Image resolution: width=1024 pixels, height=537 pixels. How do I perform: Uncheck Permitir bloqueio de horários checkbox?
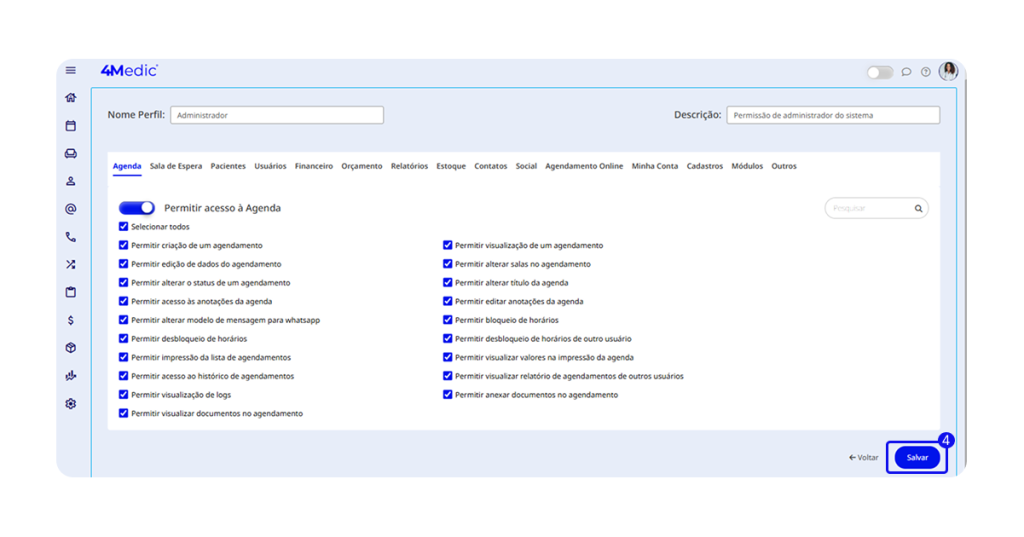(x=448, y=320)
